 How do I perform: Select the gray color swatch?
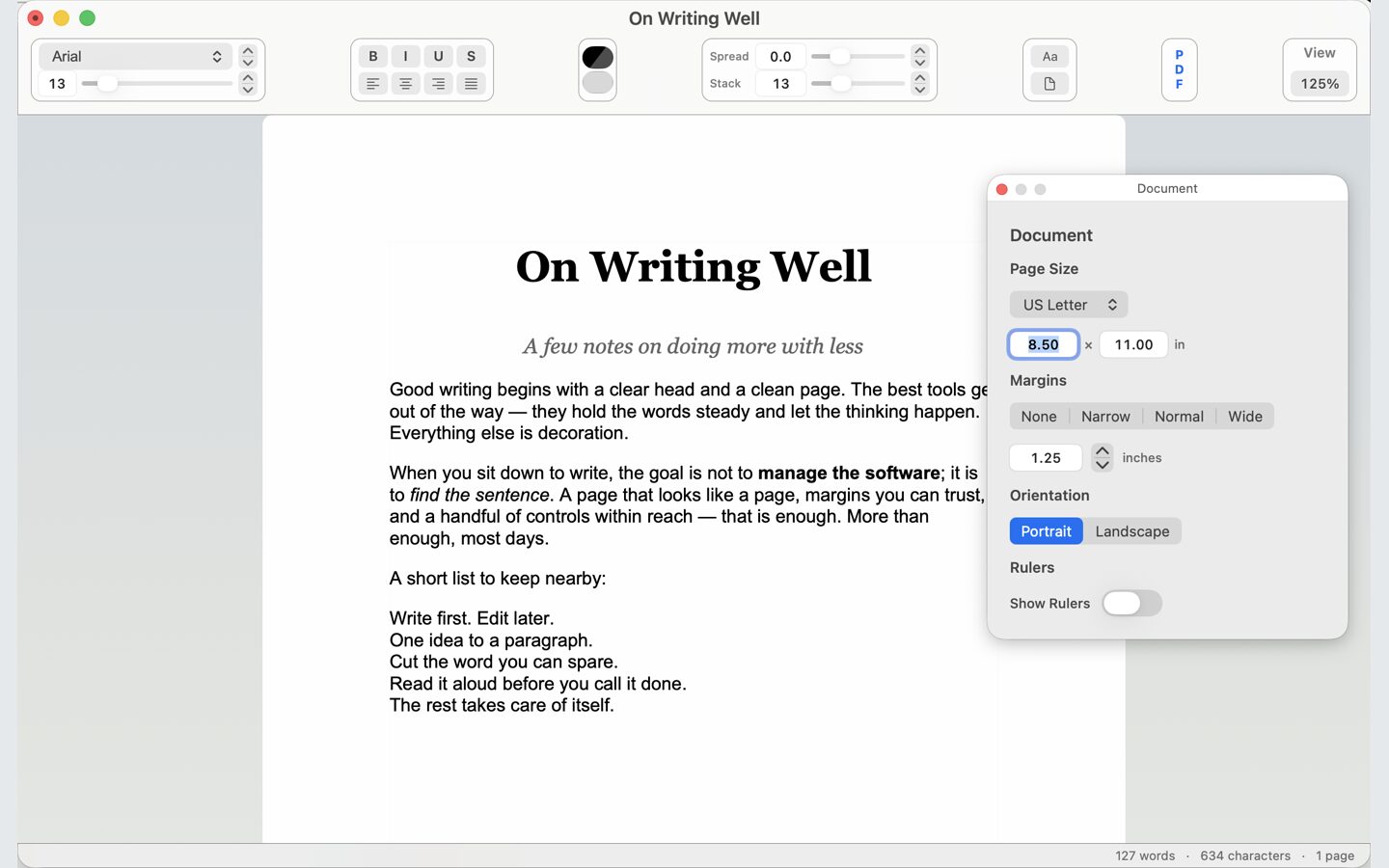point(598,83)
